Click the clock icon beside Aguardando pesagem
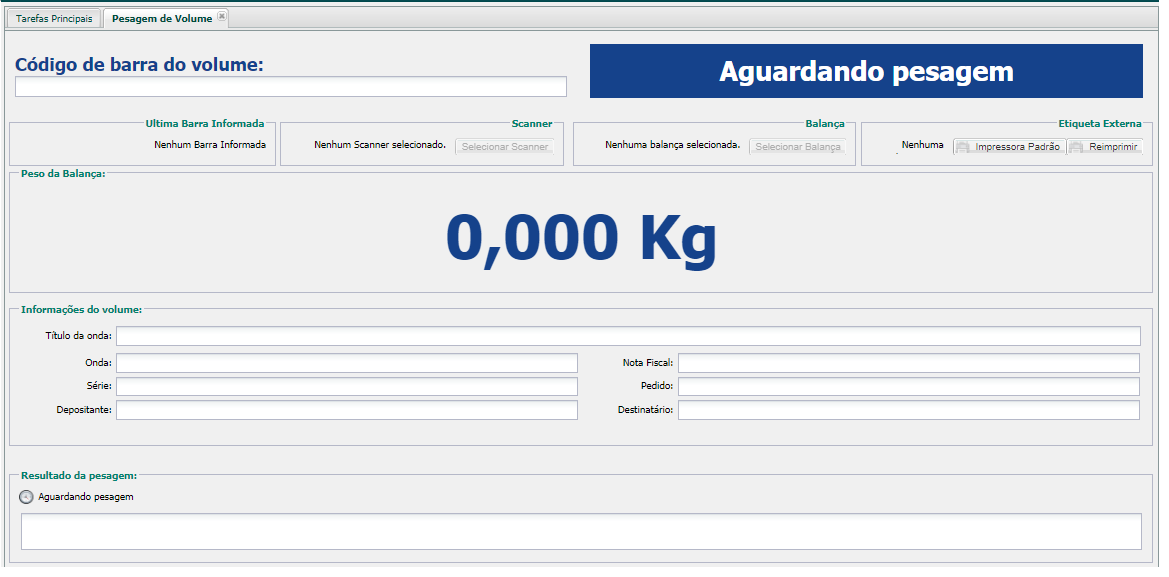 click(26, 496)
